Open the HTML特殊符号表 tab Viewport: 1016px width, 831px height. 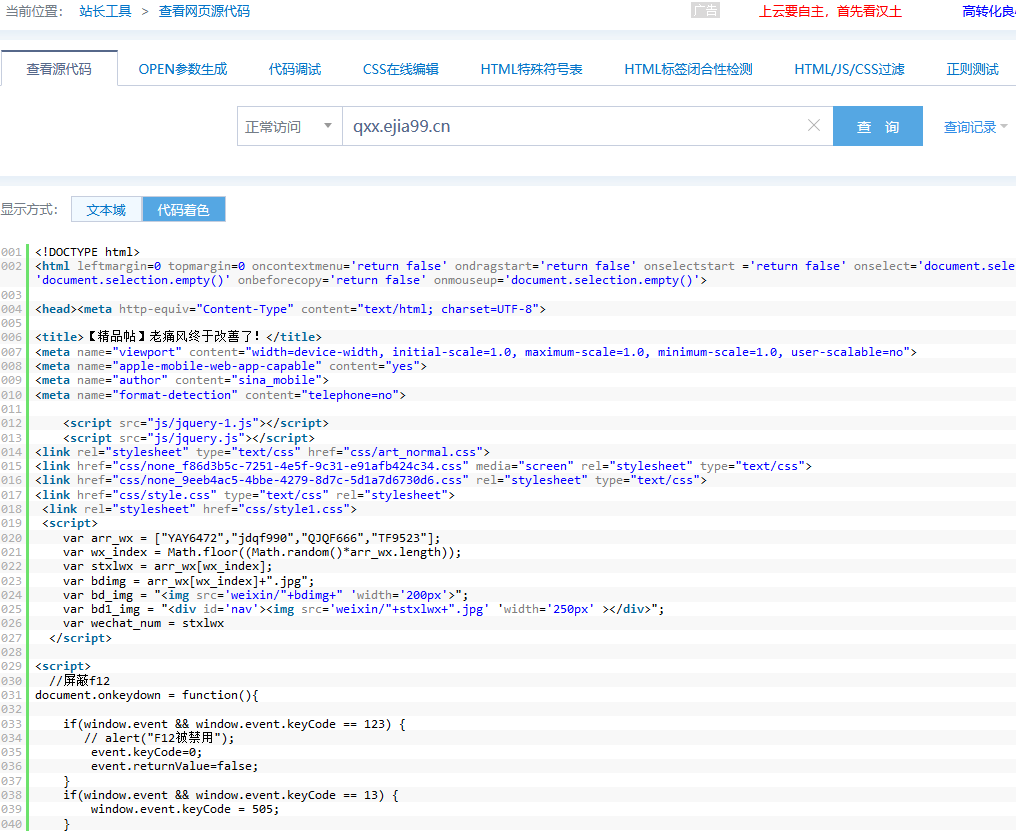(531, 69)
